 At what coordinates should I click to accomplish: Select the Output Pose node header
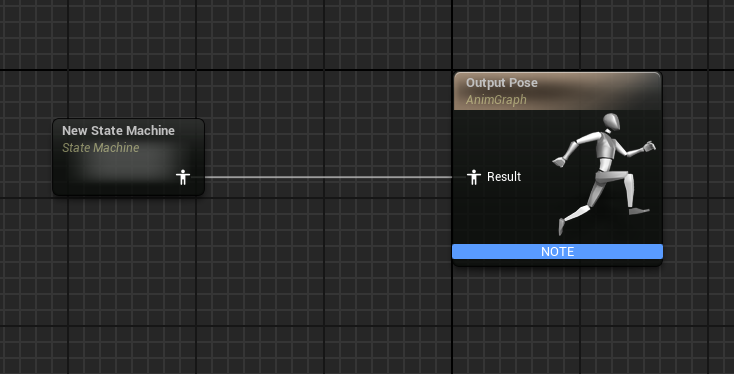pos(557,91)
